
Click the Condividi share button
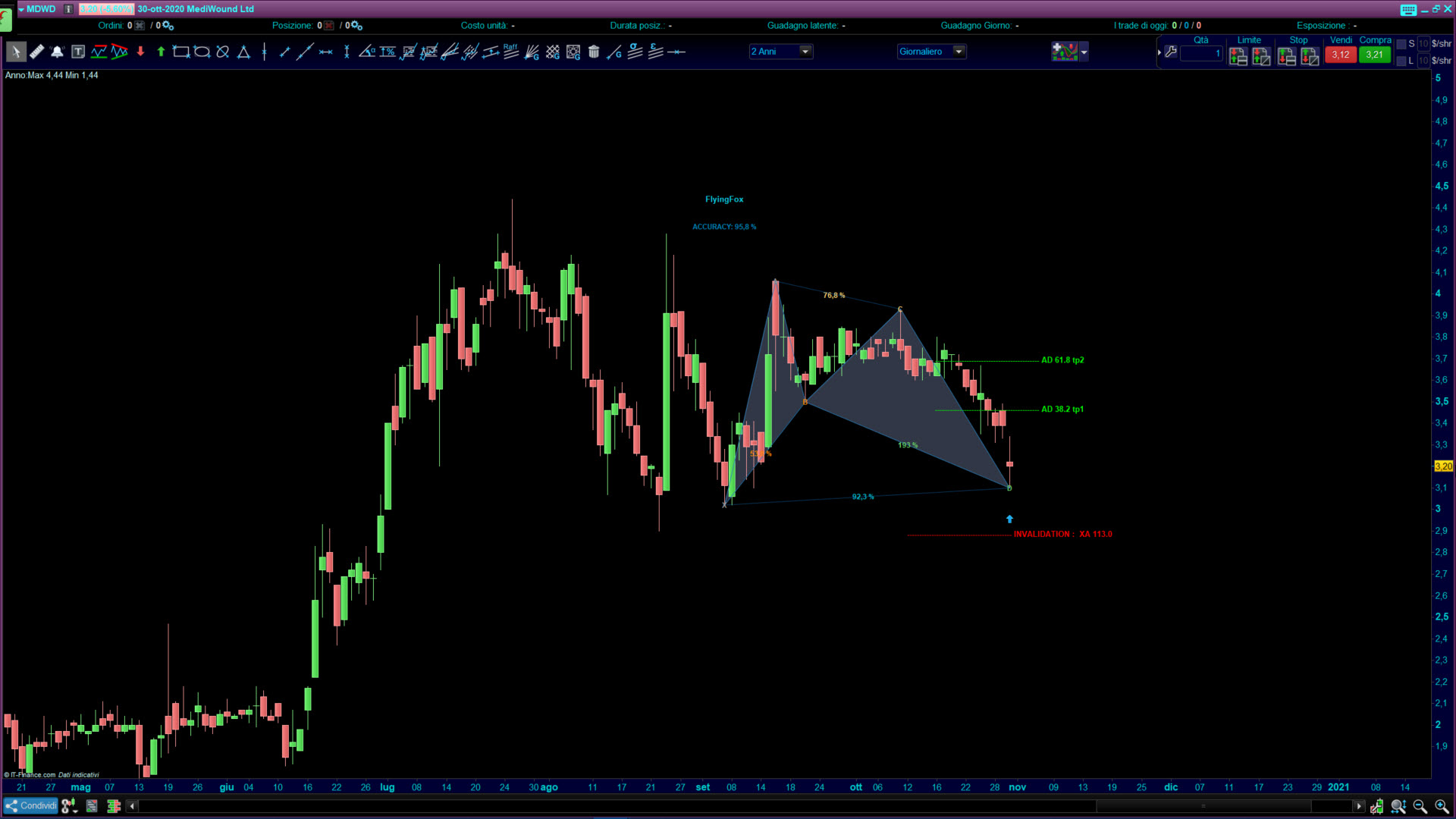coord(30,805)
